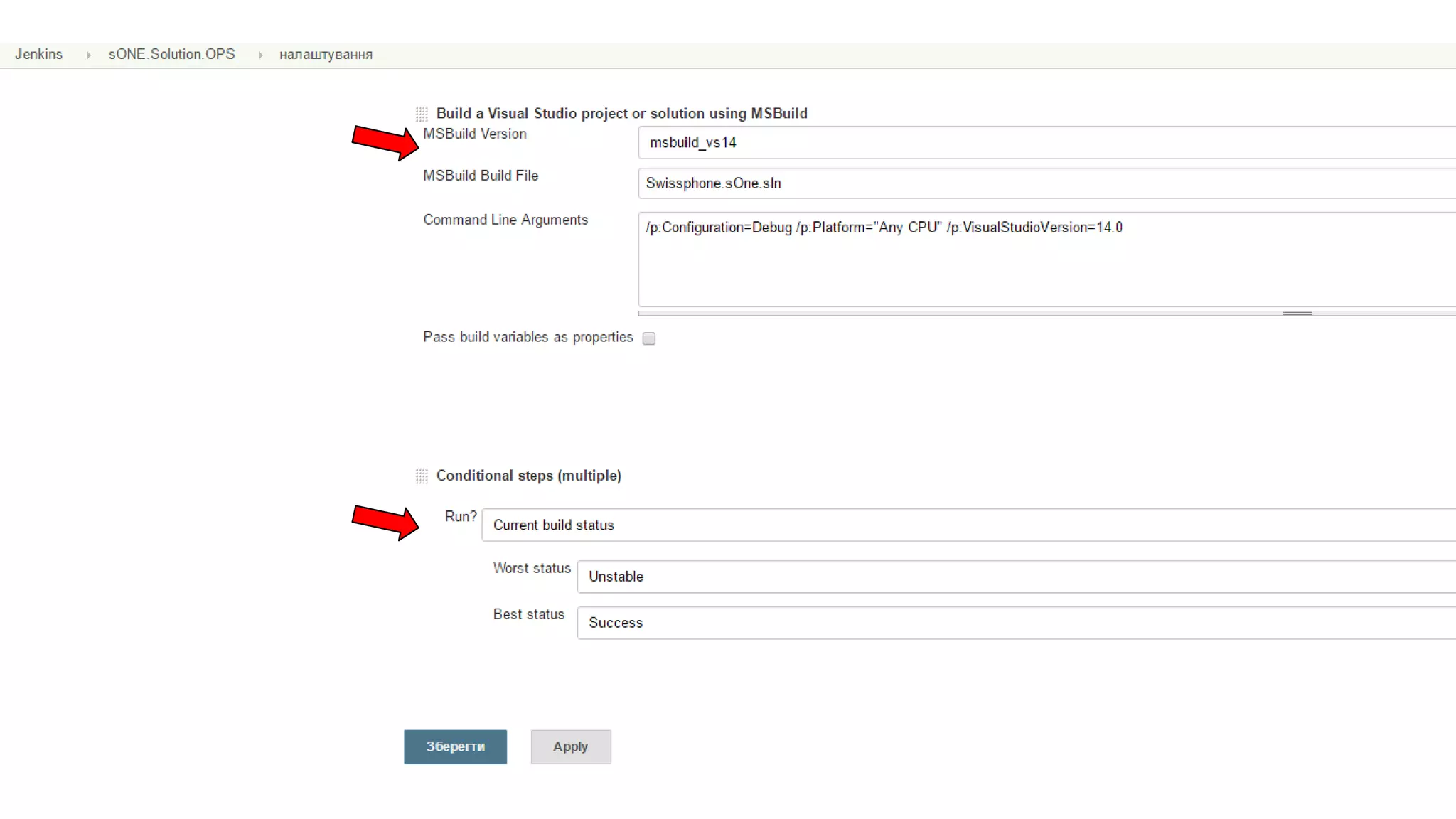The width and height of the screenshot is (1456, 819).
Task: Open the MSBuild Version dropdown
Action: (x=1045, y=142)
